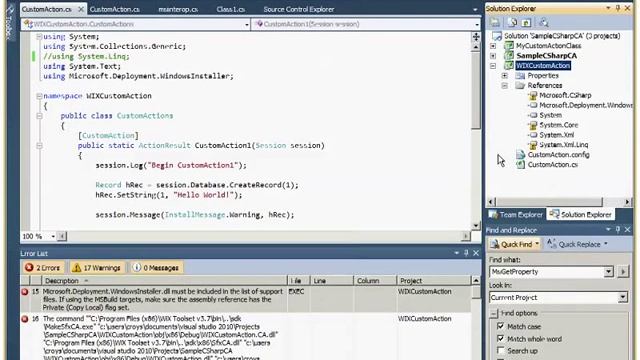Click editor horizontal scroll right arrow
The height and width of the screenshot is (360, 640).
point(466,236)
